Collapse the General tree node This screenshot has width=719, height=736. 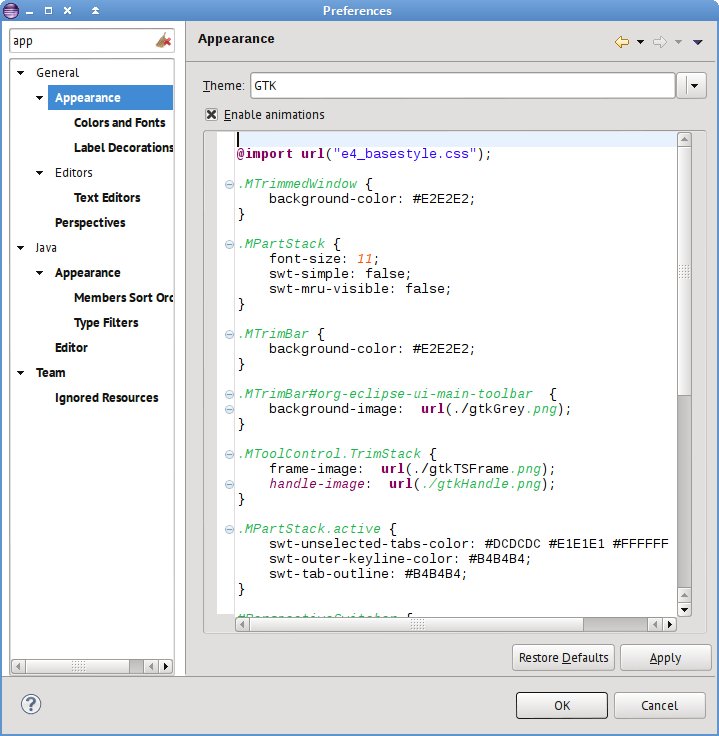click(x=21, y=73)
